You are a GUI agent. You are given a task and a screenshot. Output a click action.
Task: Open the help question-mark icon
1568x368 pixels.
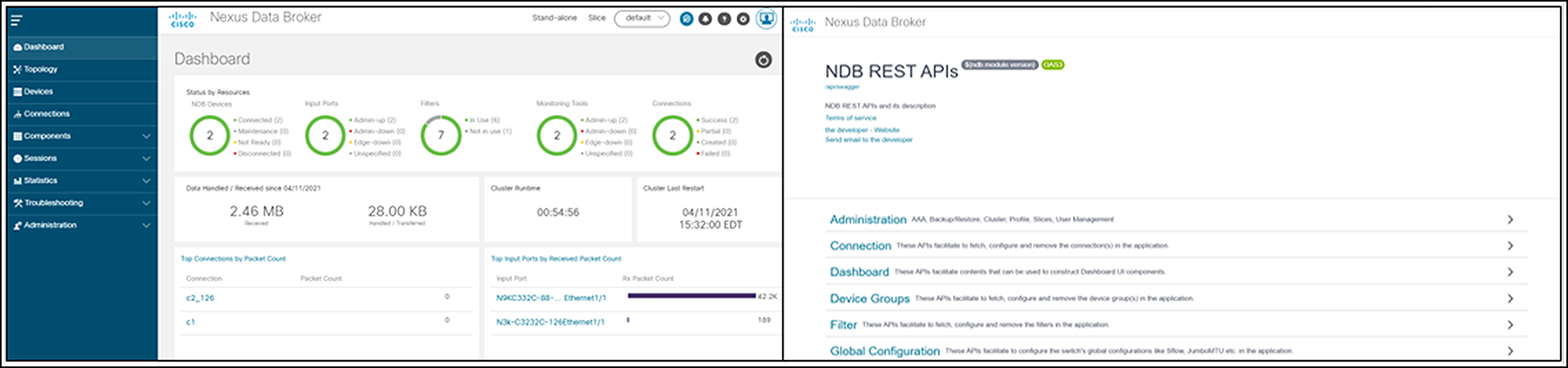point(724,19)
